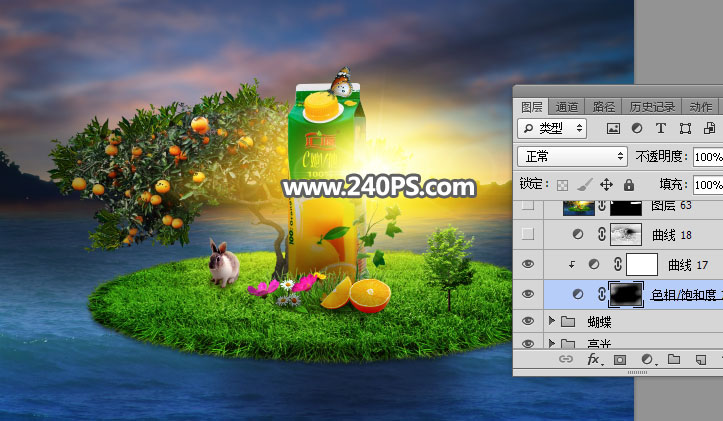Expand the 蝴蝶 layer group
This screenshot has width=723, height=421.
click(552, 322)
